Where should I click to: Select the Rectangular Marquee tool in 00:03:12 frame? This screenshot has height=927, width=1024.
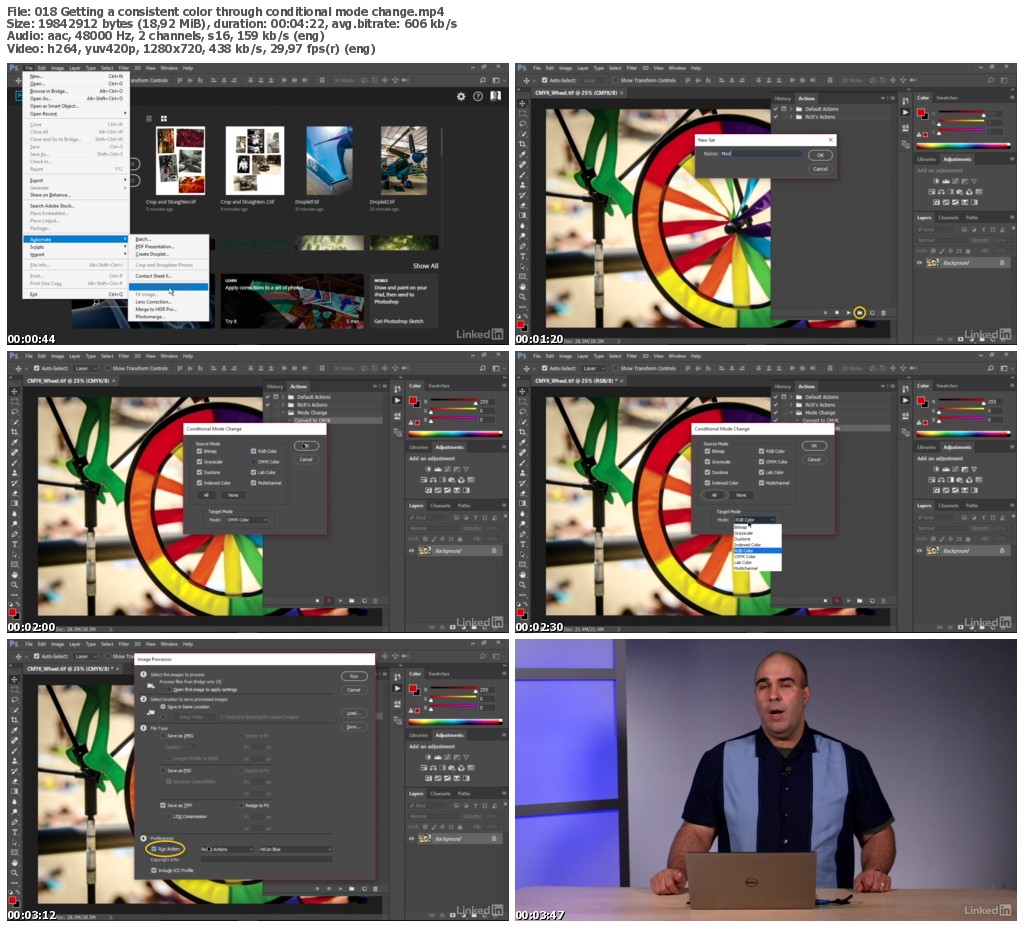pos(14,689)
